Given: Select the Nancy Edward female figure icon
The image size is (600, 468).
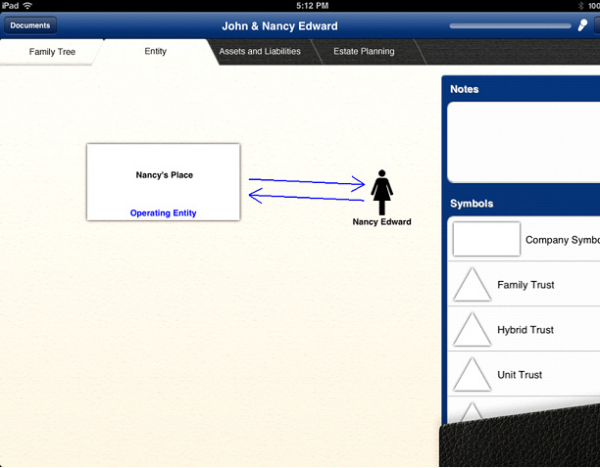Looking at the screenshot, I should click(382, 192).
